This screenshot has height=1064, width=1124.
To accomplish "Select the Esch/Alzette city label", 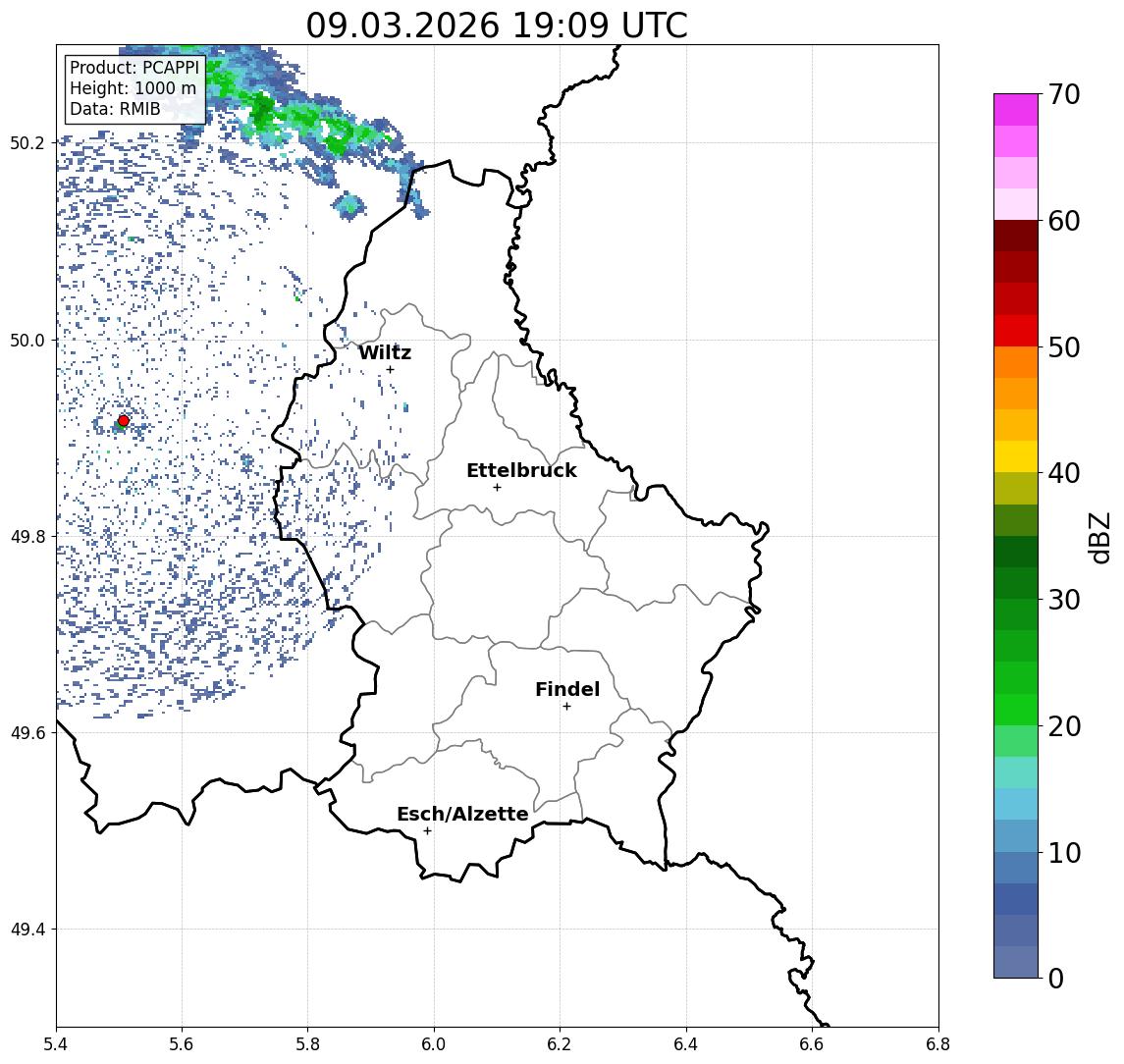I will click(462, 814).
